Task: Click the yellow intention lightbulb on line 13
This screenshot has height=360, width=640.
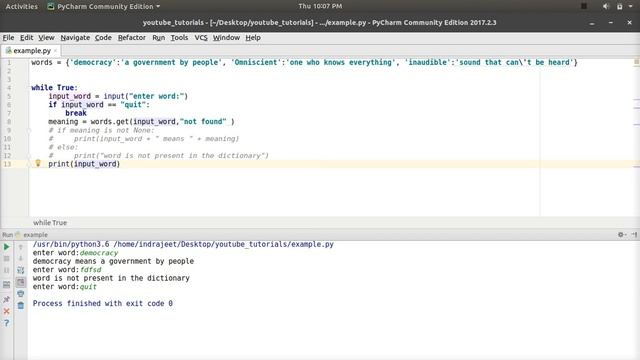Action: (38, 163)
